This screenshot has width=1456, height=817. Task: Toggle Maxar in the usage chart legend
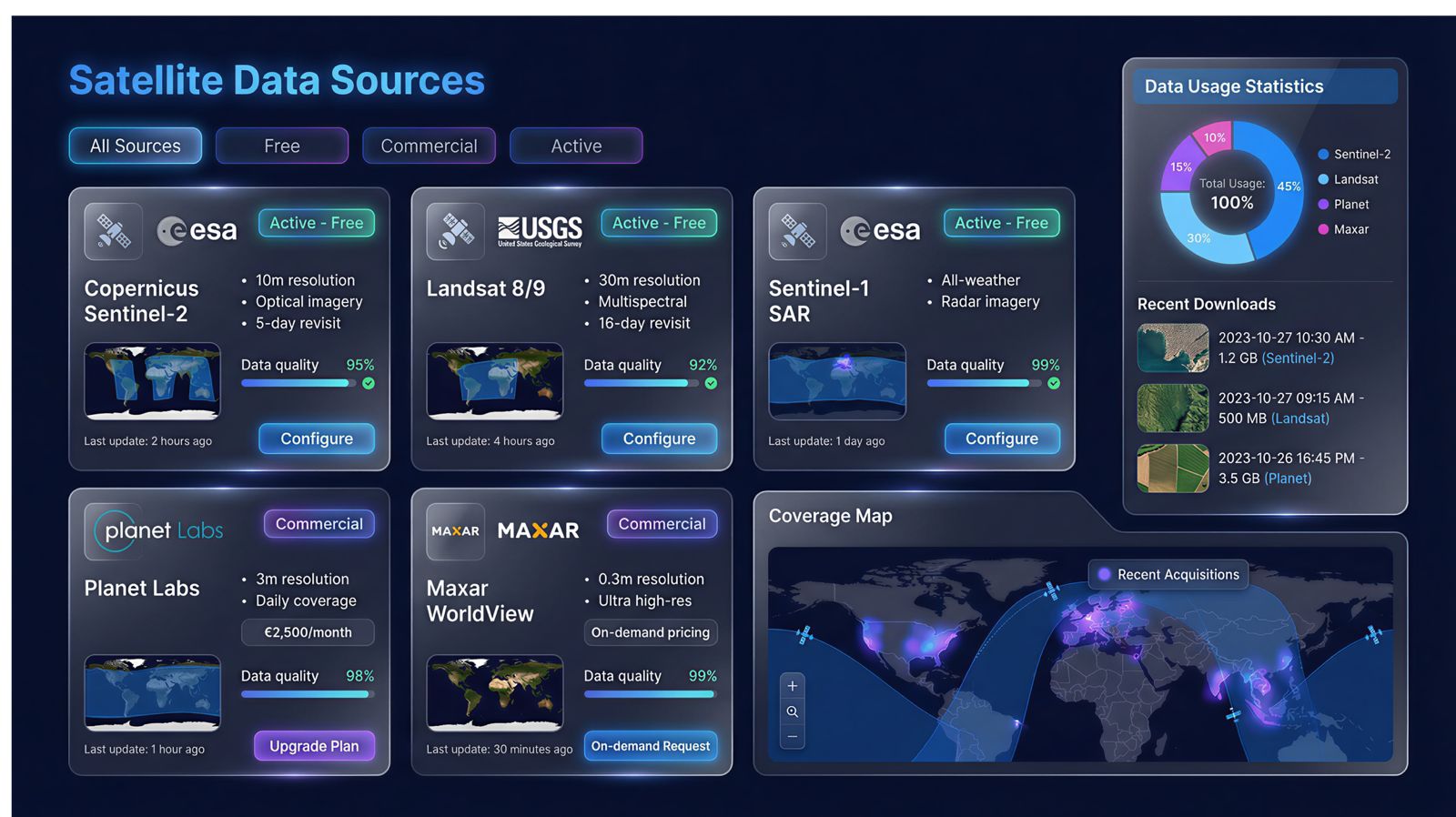coord(1343,229)
